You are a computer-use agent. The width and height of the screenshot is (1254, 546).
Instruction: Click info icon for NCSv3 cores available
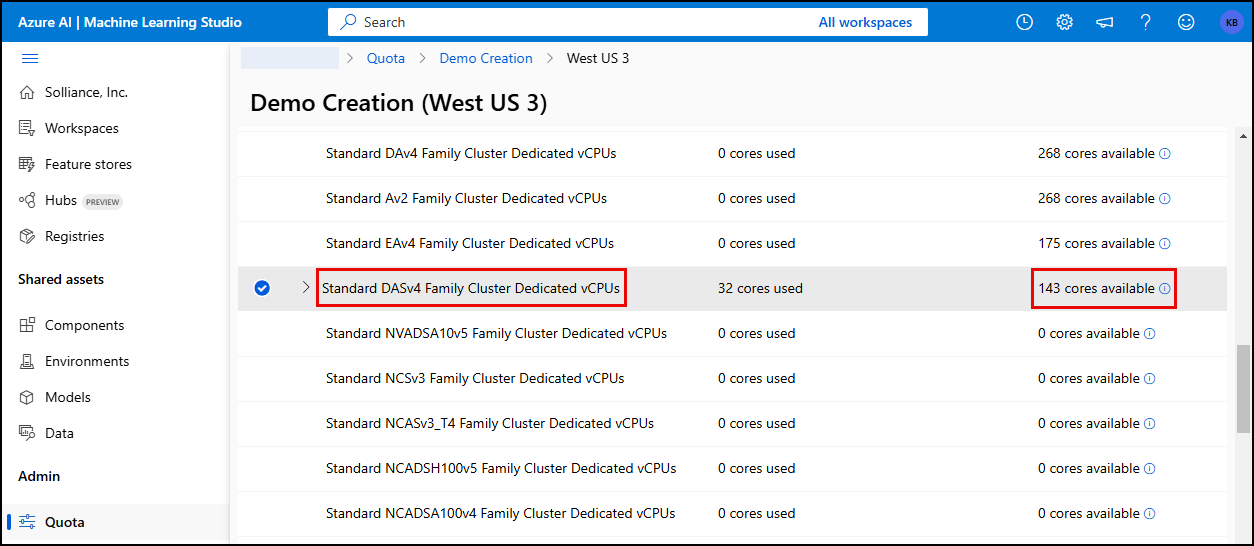pos(1149,379)
